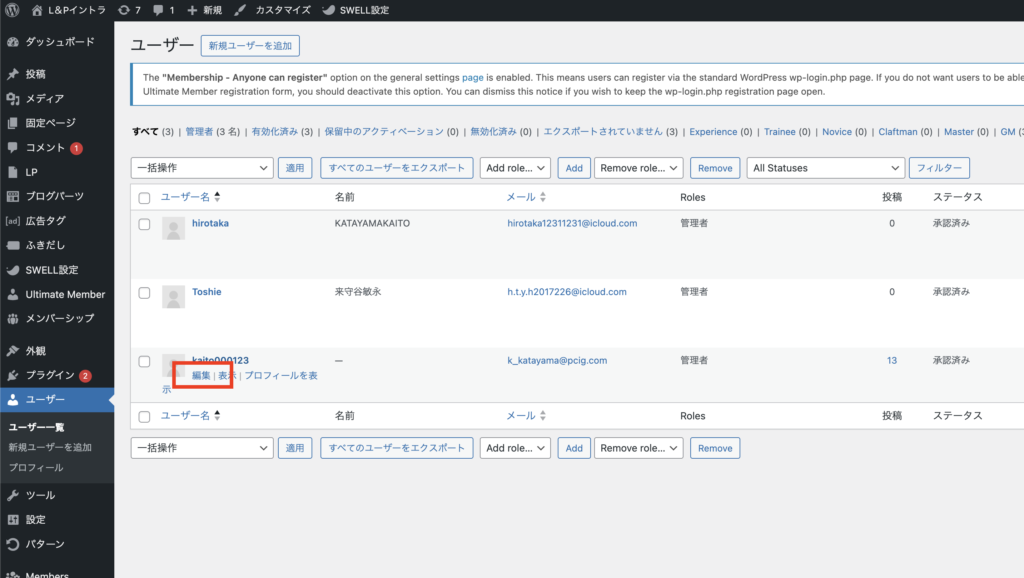Open SWELL設定 in the sidebar menu
This screenshot has width=1024, height=578.
[51, 270]
